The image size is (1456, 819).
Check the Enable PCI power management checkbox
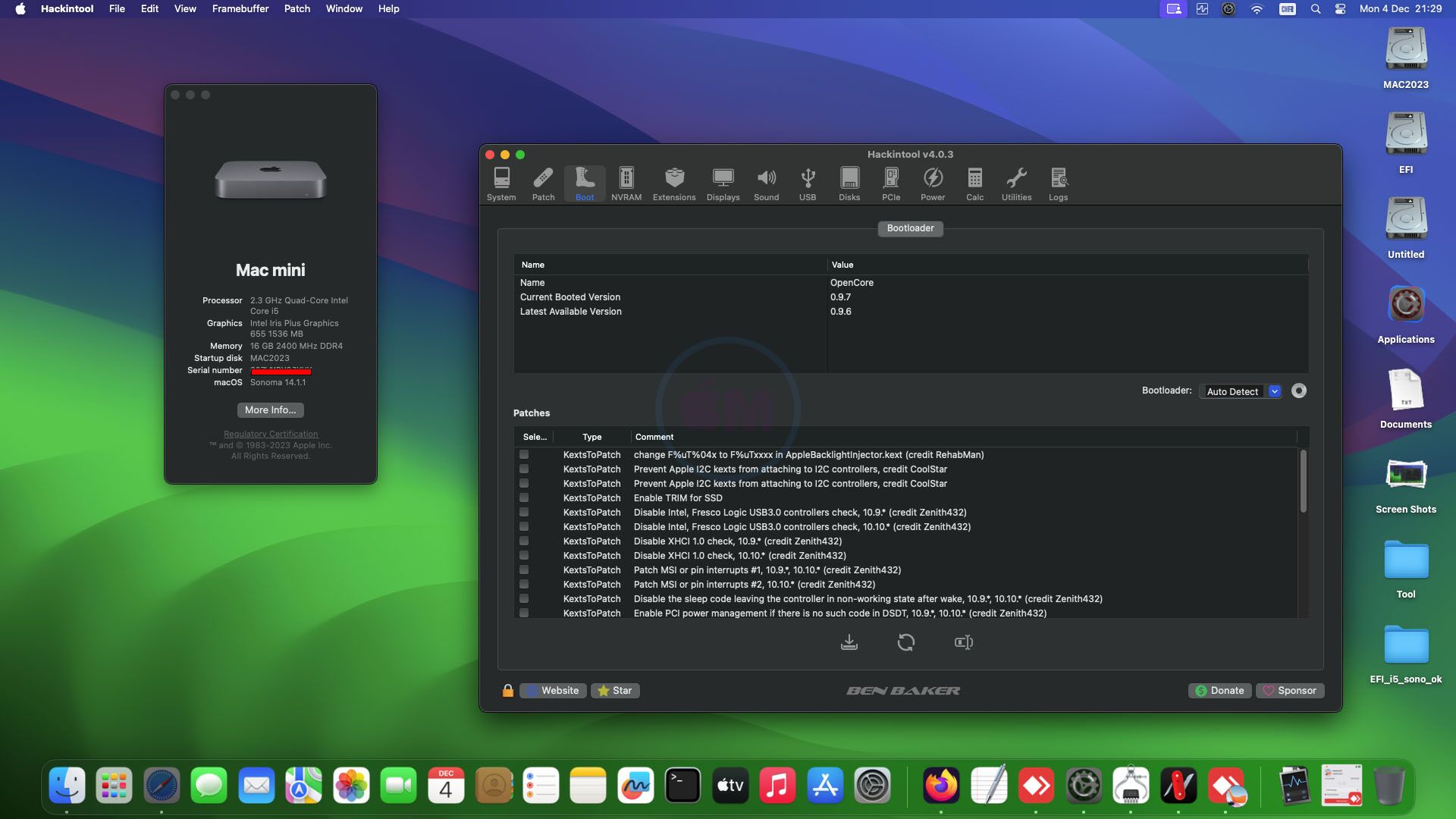point(524,613)
